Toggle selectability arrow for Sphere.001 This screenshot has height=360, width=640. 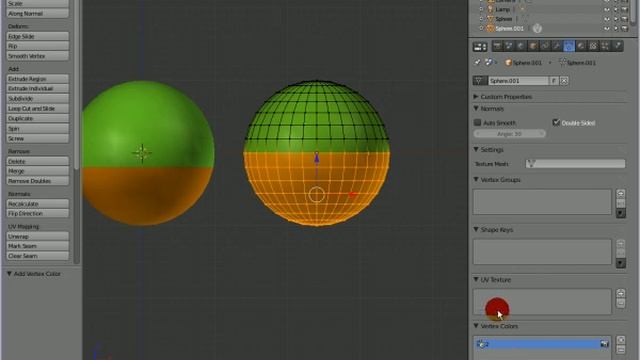click(616, 29)
